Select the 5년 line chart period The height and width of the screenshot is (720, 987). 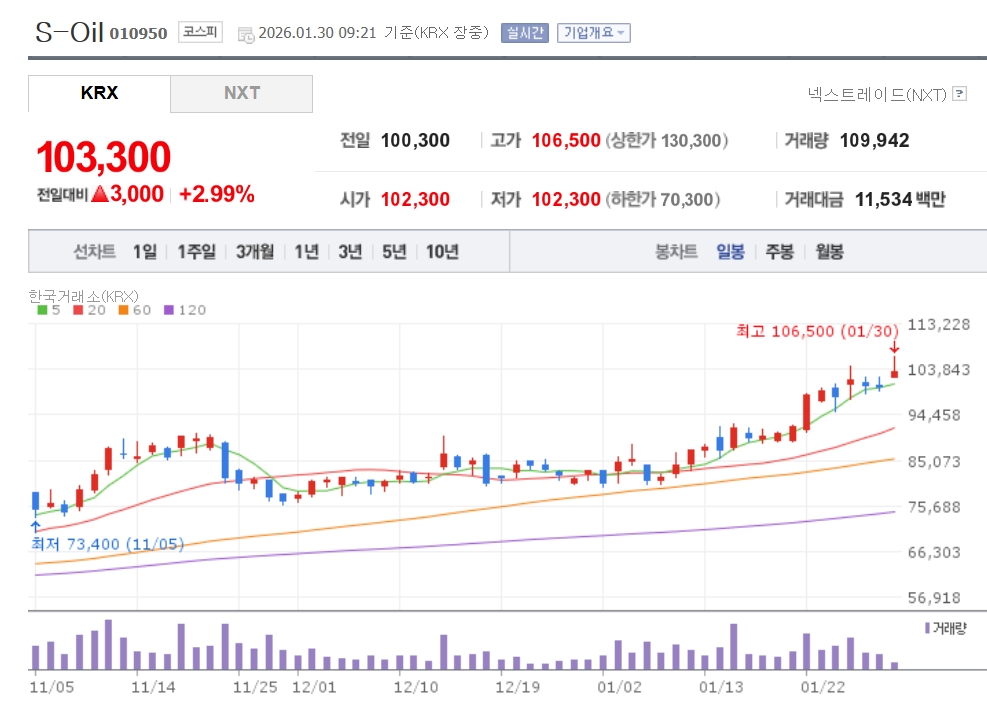pos(394,252)
